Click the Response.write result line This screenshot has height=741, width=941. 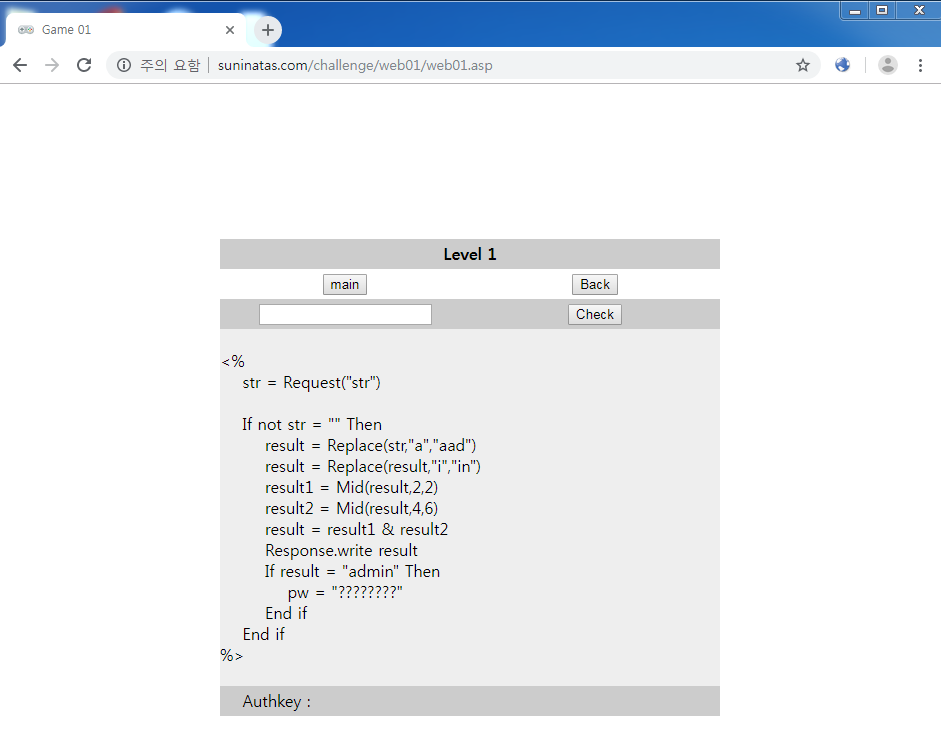point(341,550)
